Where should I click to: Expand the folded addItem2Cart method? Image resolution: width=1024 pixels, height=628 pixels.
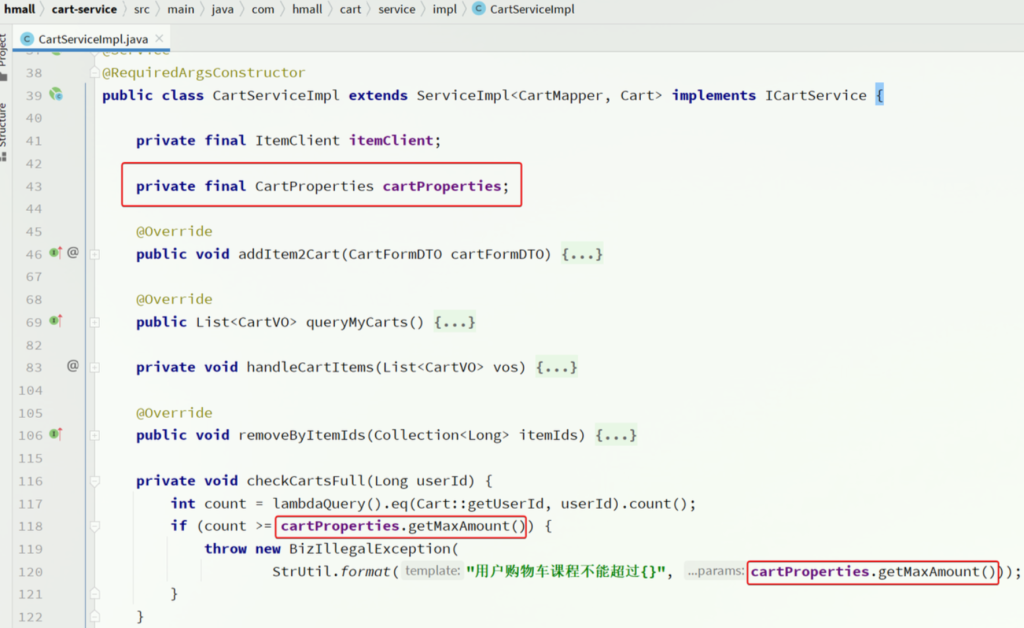point(95,254)
